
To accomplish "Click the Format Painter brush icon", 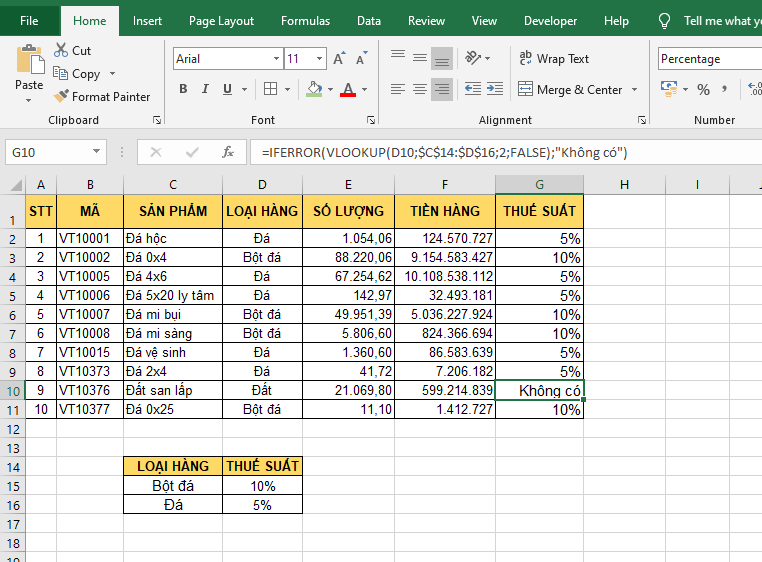I will pos(61,97).
